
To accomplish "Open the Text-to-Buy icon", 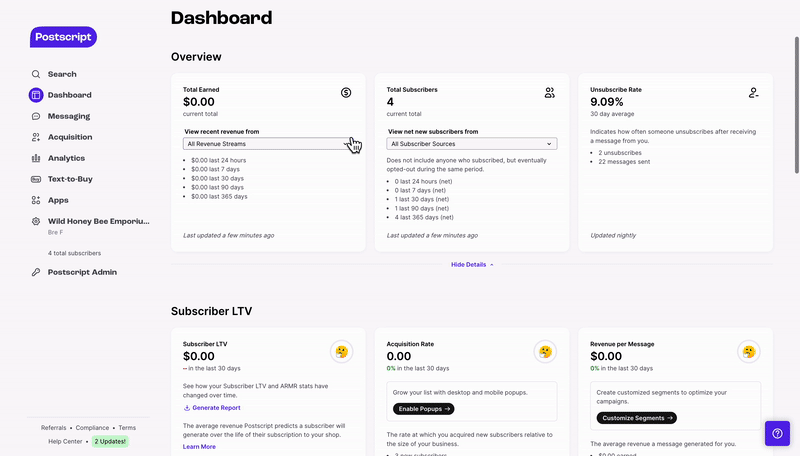I will pos(36,179).
